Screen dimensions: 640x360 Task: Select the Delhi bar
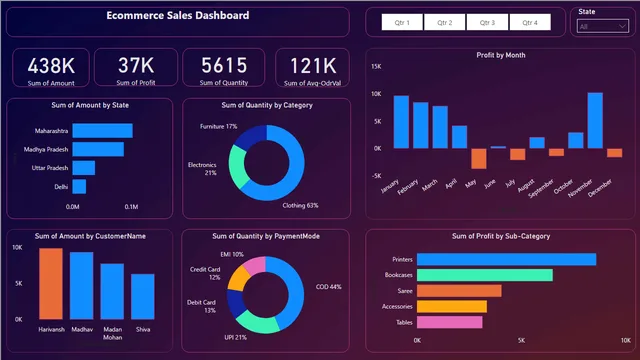click(x=79, y=187)
